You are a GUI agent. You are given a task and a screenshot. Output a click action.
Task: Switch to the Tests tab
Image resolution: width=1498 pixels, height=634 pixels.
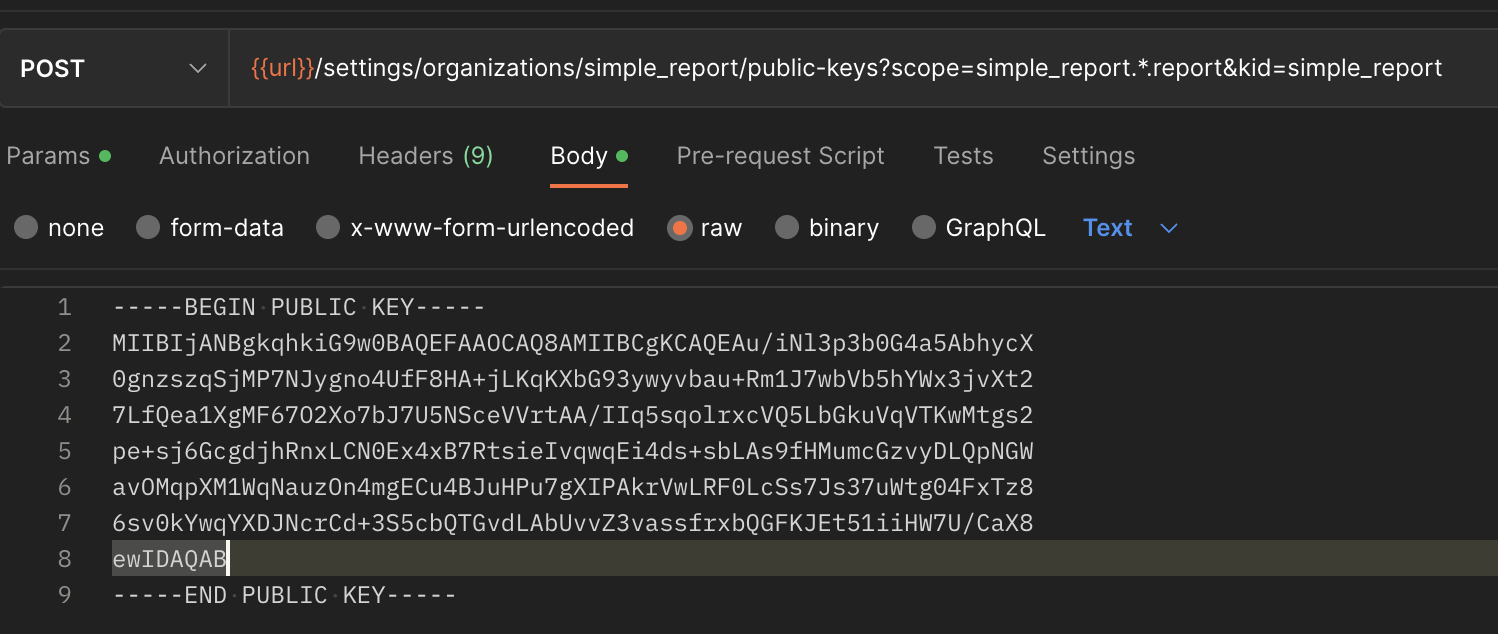click(962, 155)
